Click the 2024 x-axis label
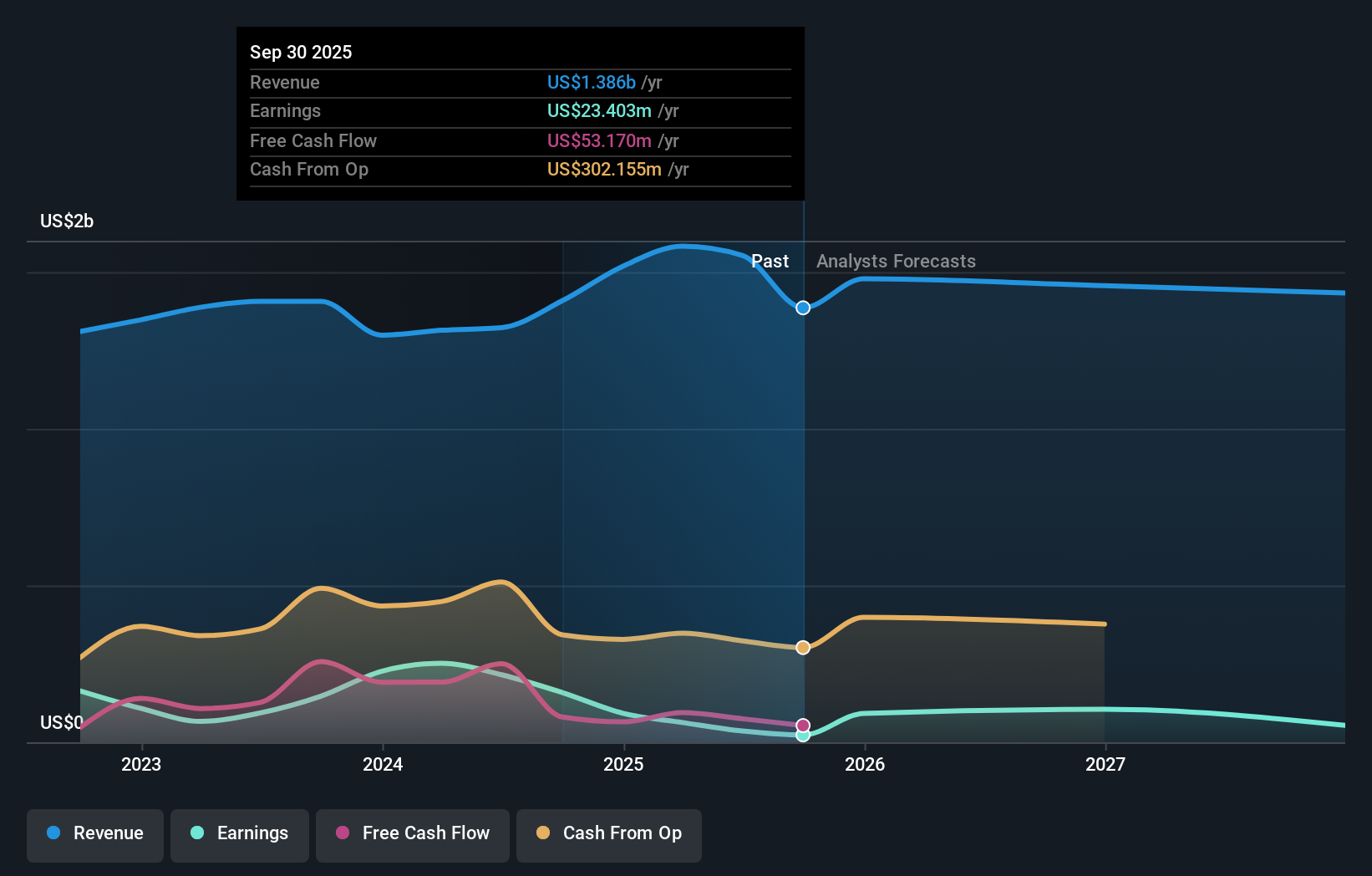1372x876 pixels. pyautogui.click(x=383, y=764)
